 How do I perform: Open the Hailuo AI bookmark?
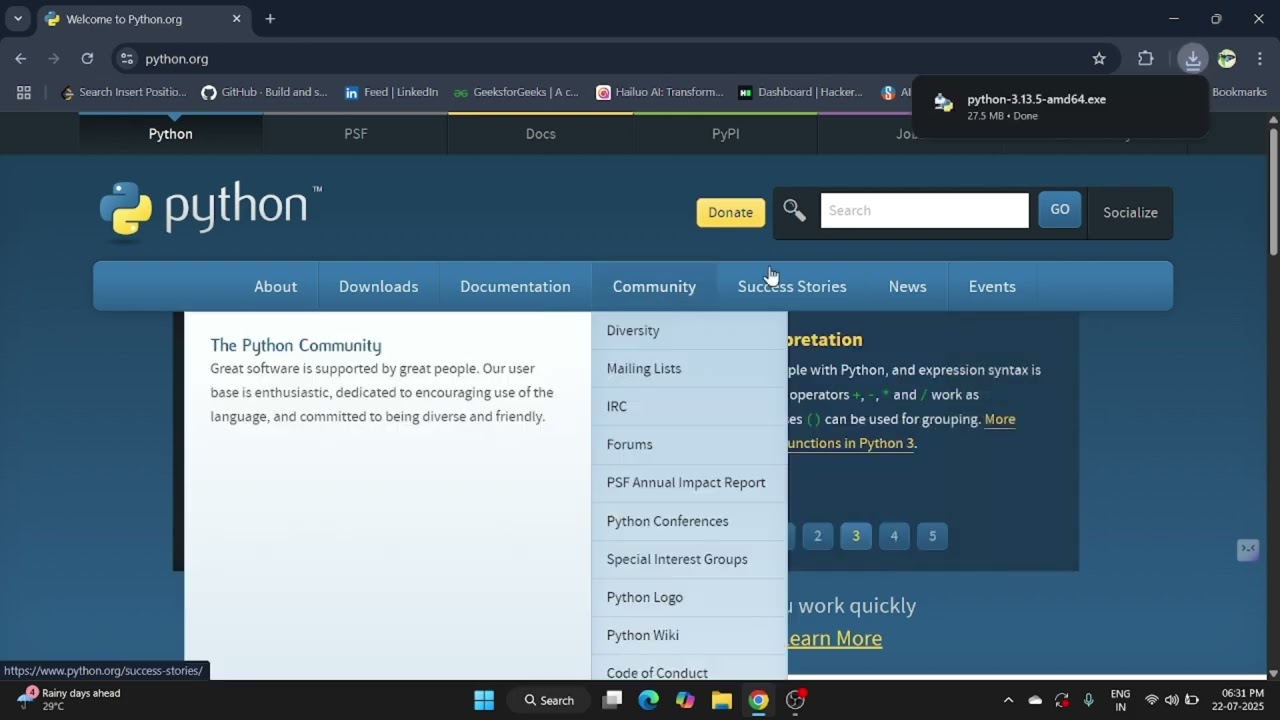click(660, 92)
